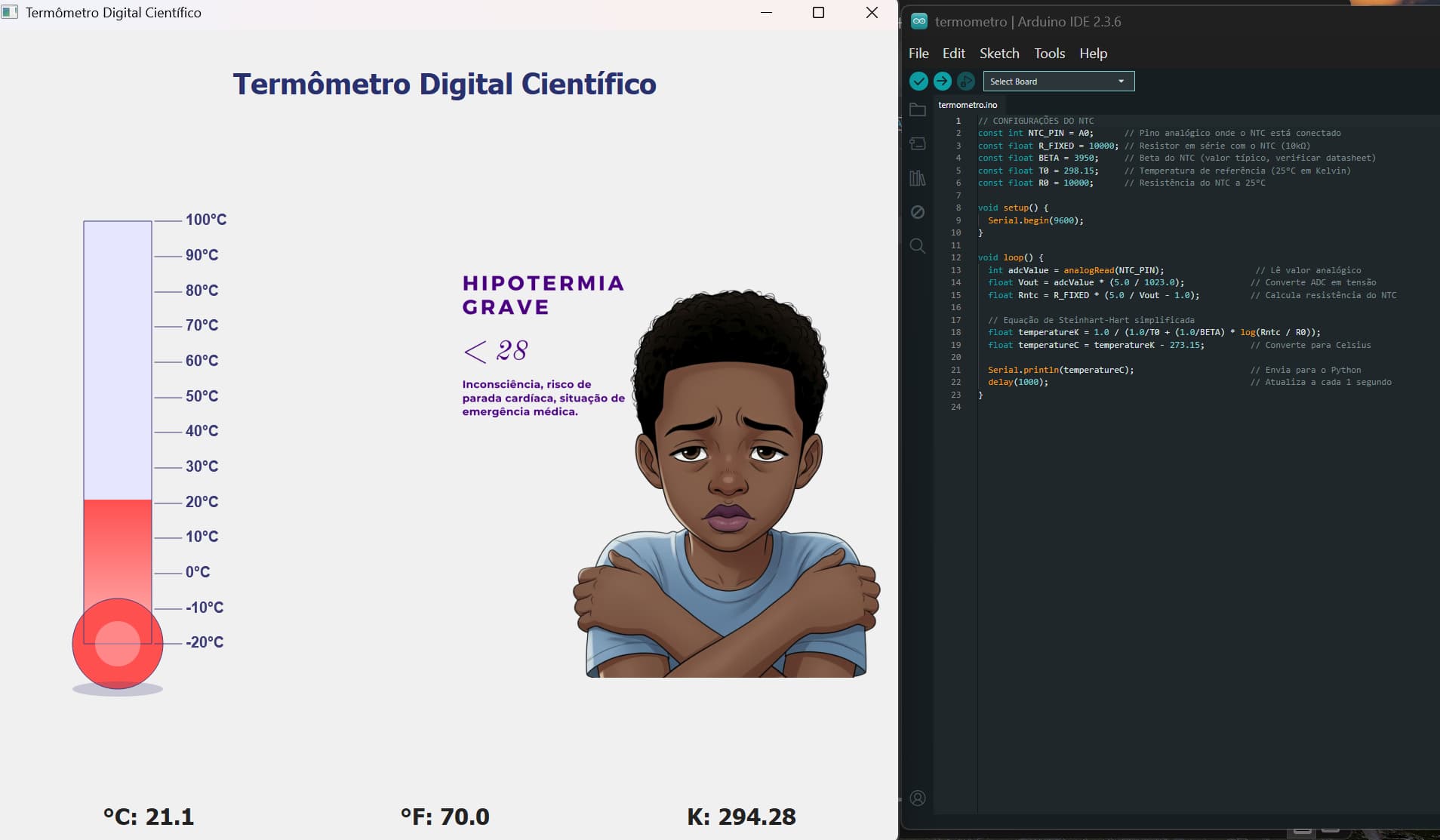Open the Help menu
The width and height of the screenshot is (1440, 840).
click(1093, 54)
